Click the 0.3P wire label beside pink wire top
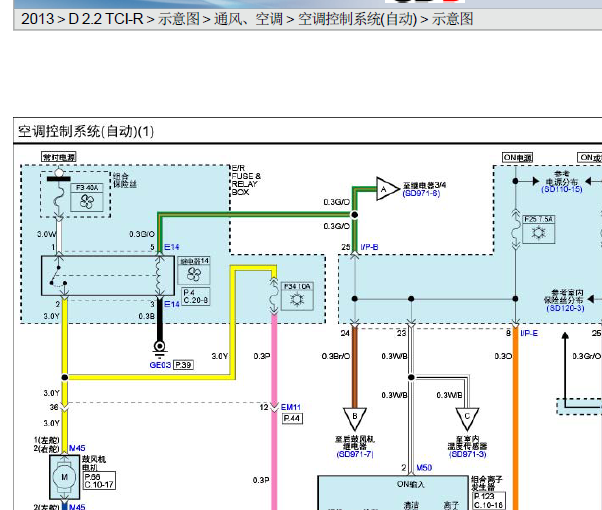The image size is (602, 510). [x=261, y=356]
